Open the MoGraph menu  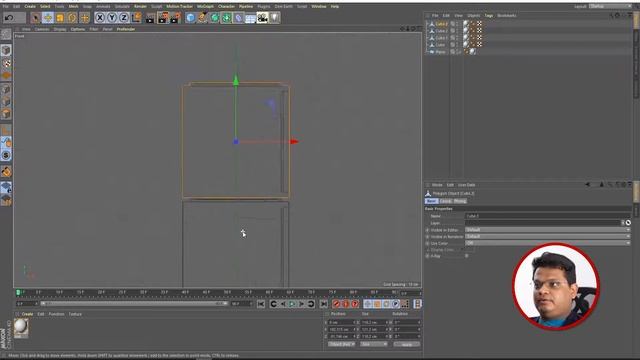tap(205, 7)
